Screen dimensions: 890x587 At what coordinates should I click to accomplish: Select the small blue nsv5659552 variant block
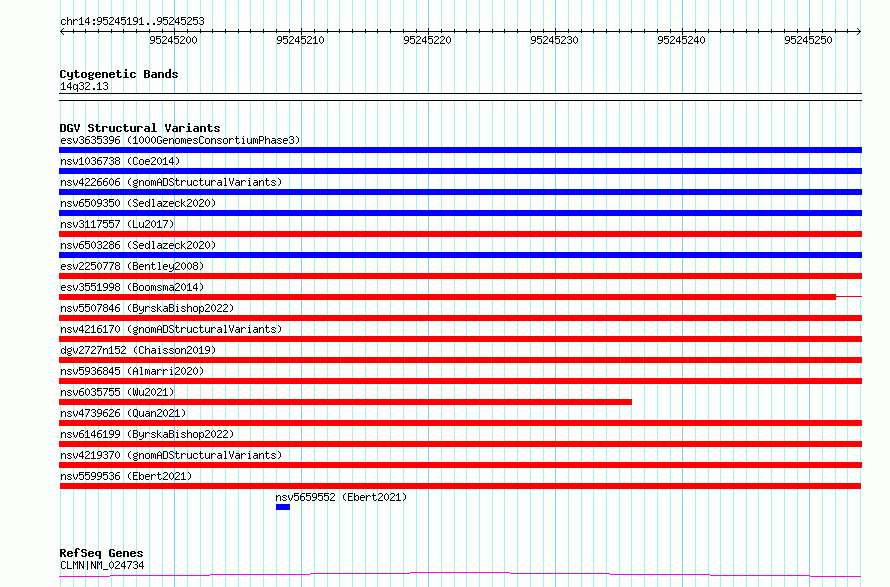[x=283, y=507]
